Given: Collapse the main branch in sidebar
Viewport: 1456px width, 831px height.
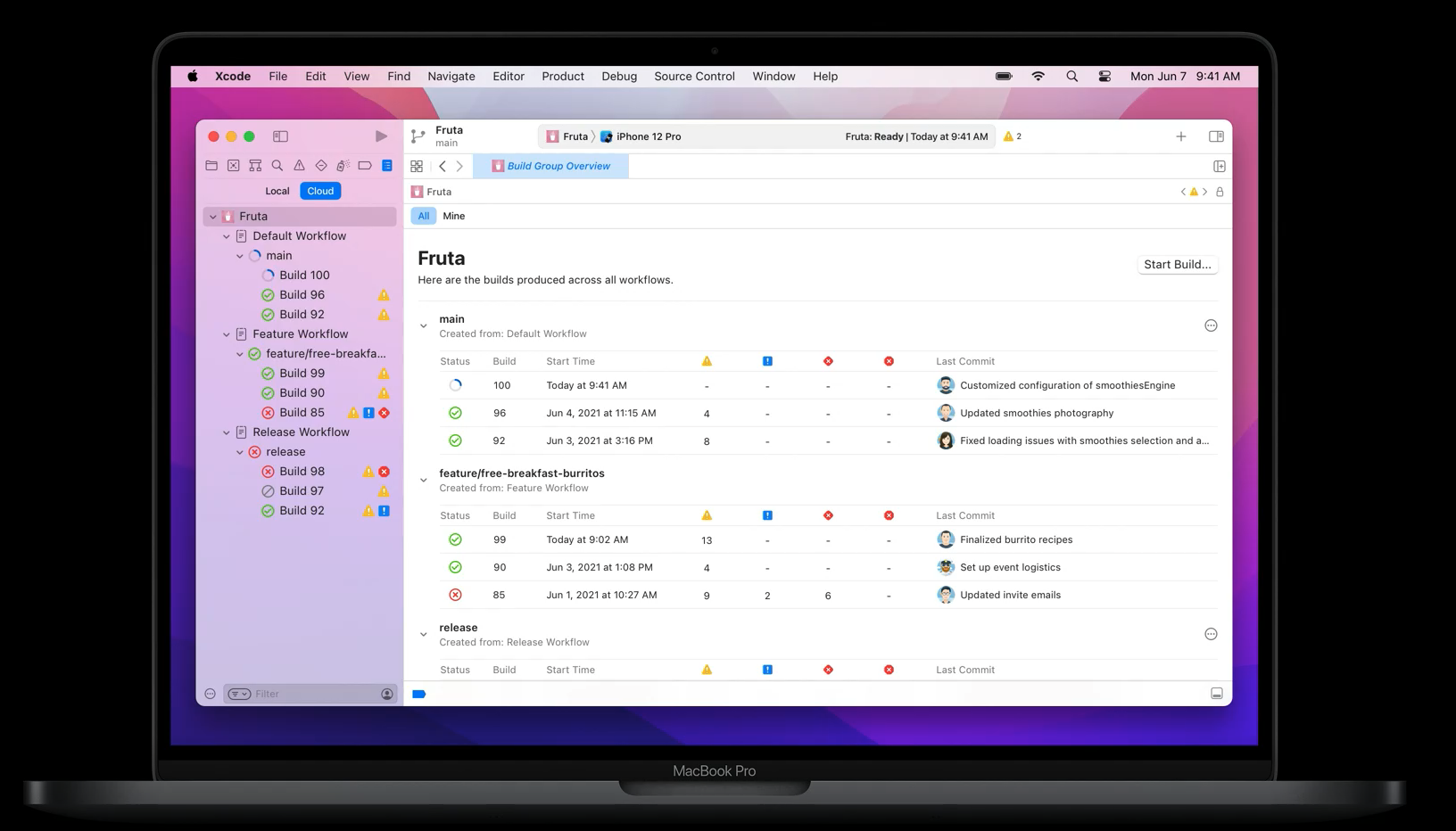Looking at the screenshot, I should pos(240,256).
